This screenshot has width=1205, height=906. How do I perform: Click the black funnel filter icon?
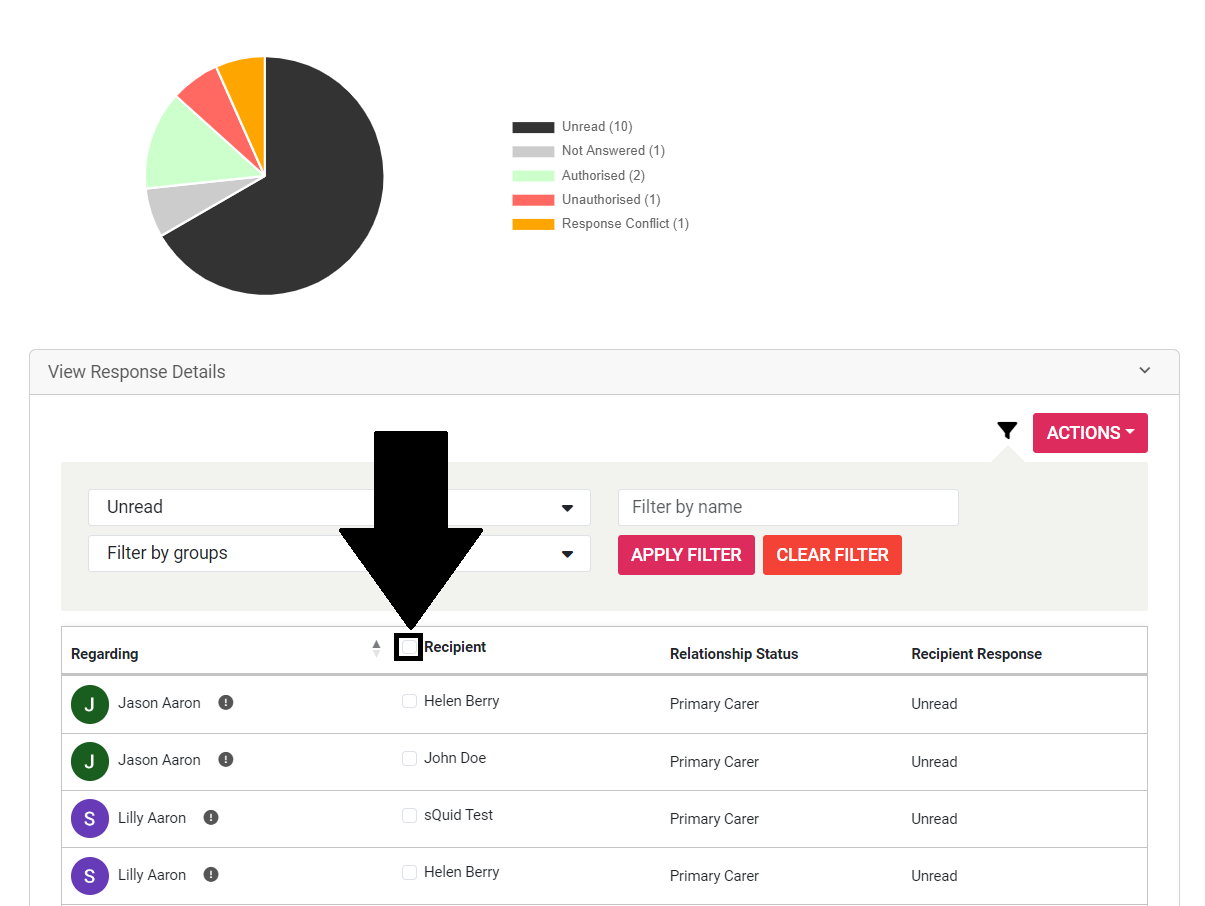click(1007, 431)
